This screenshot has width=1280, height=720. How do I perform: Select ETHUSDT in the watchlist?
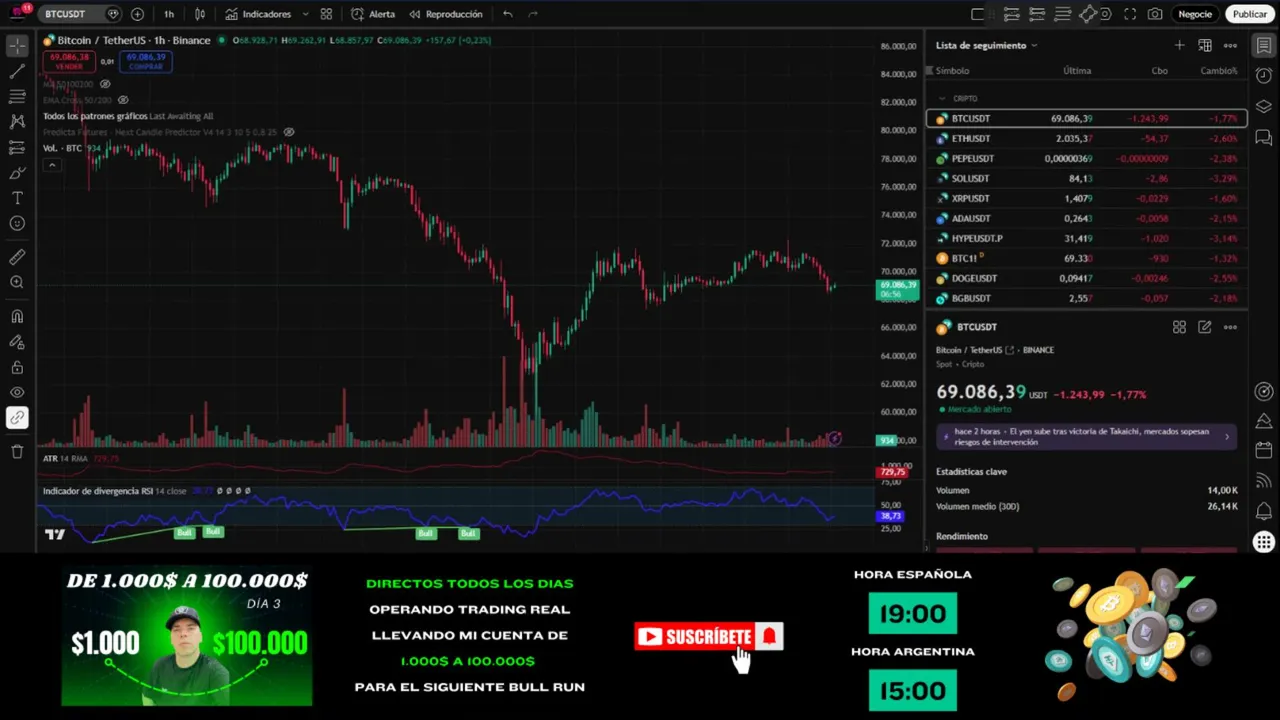[1087, 138]
